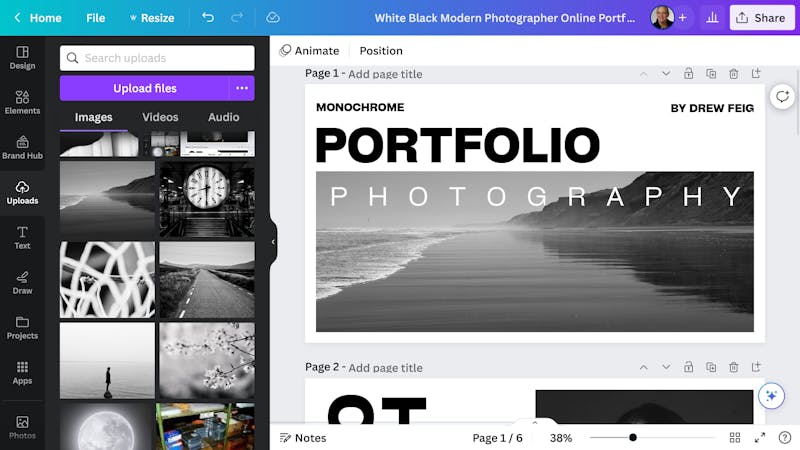Select the MONOCHROME text on canvas
This screenshot has width=800, height=450.
[x=360, y=107]
